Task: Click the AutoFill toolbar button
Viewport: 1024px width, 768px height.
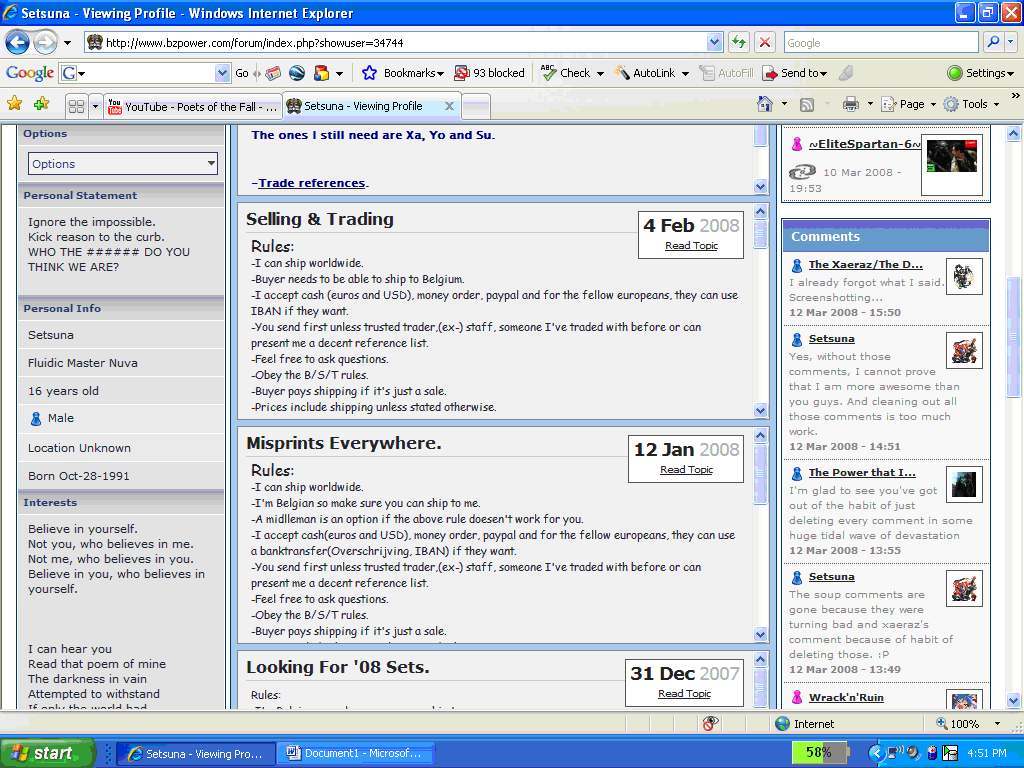Action: [x=726, y=73]
